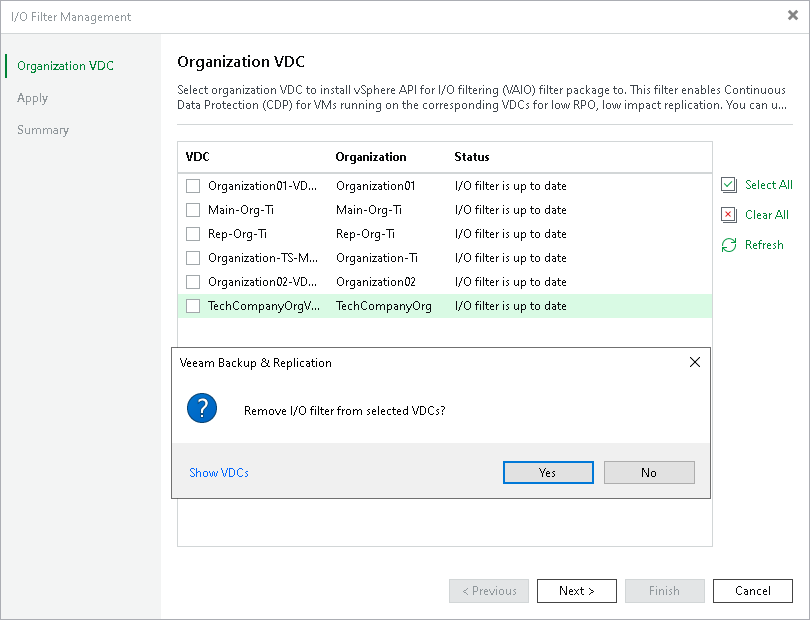The width and height of the screenshot is (810, 620).
Task: Click the Rep-Org-Ti organization cell
Action: pos(366,234)
